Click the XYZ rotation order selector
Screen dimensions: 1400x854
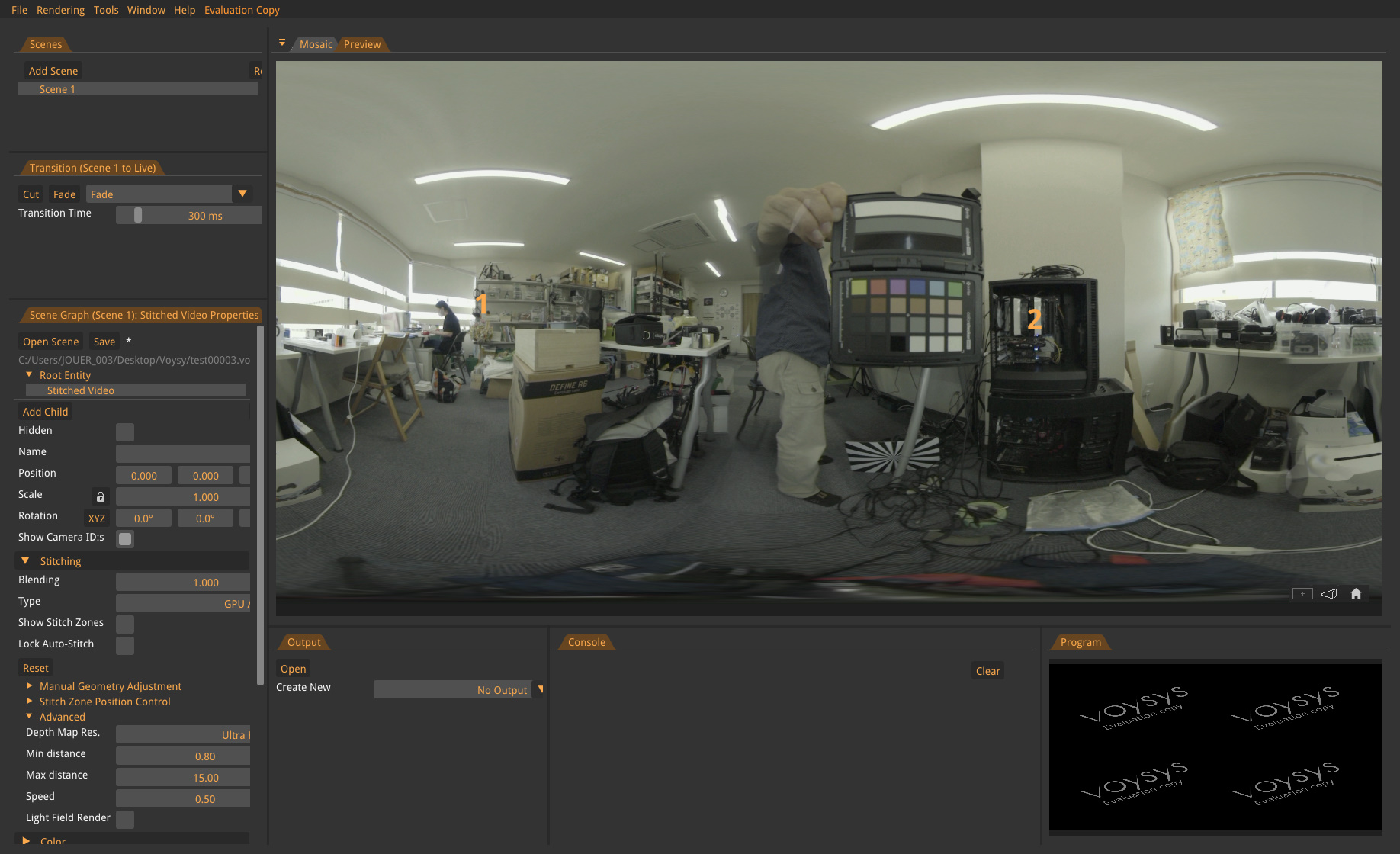[x=96, y=518]
